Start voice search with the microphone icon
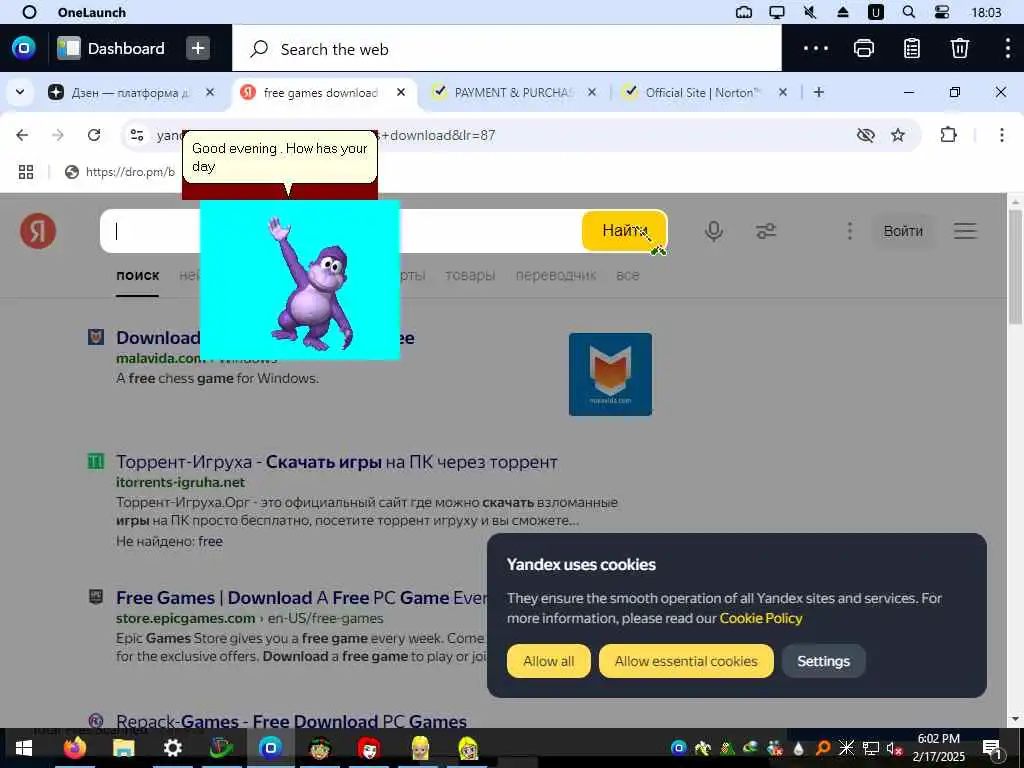Viewport: 1024px width, 768px height. tap(714, 231)
